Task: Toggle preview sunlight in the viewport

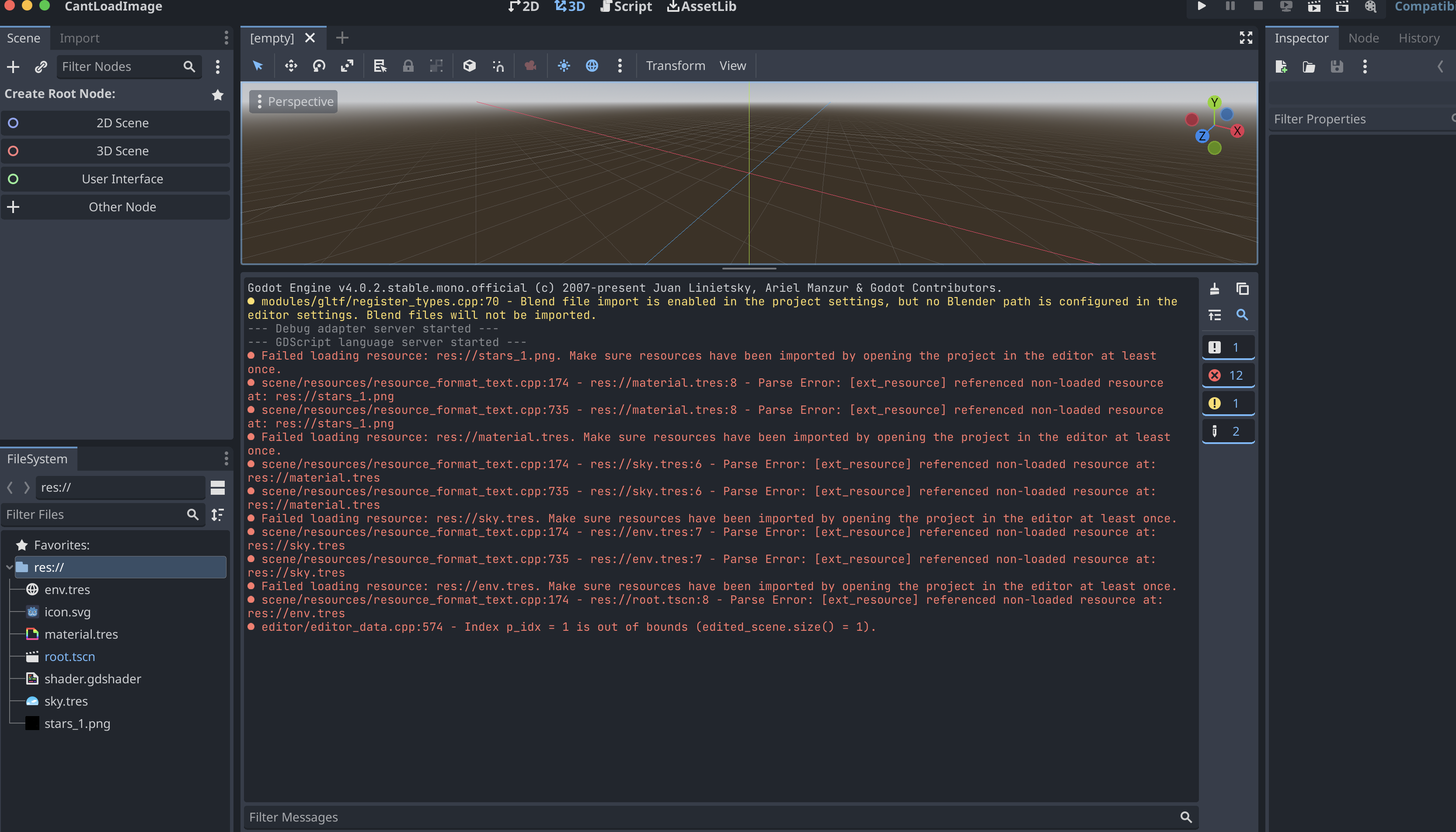Action: [x=564, y=66]
